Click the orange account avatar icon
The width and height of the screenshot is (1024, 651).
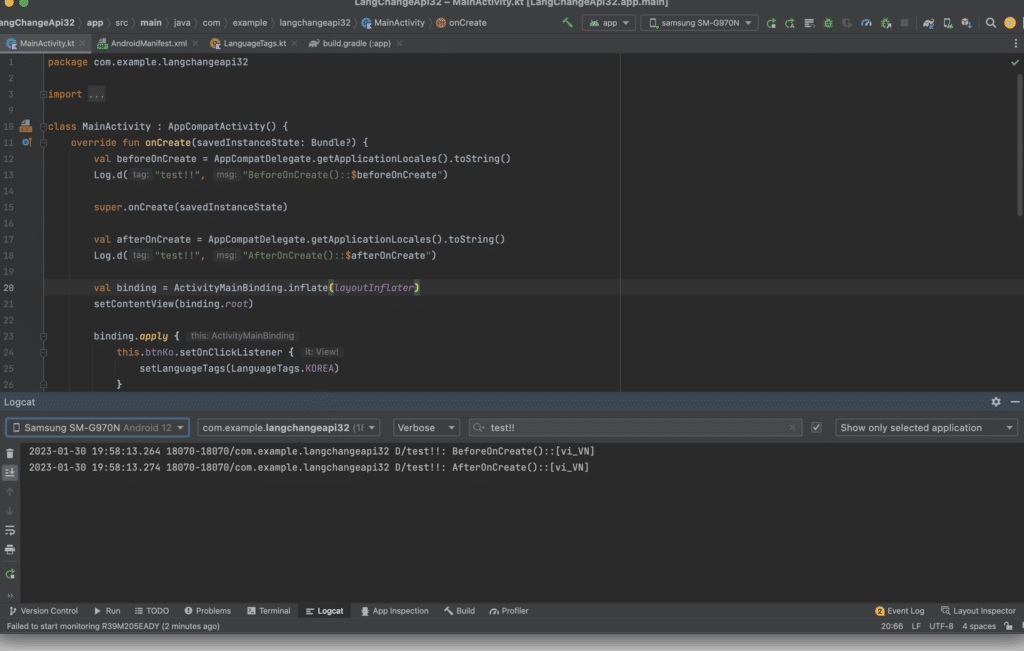click(x=1010, y=23)
